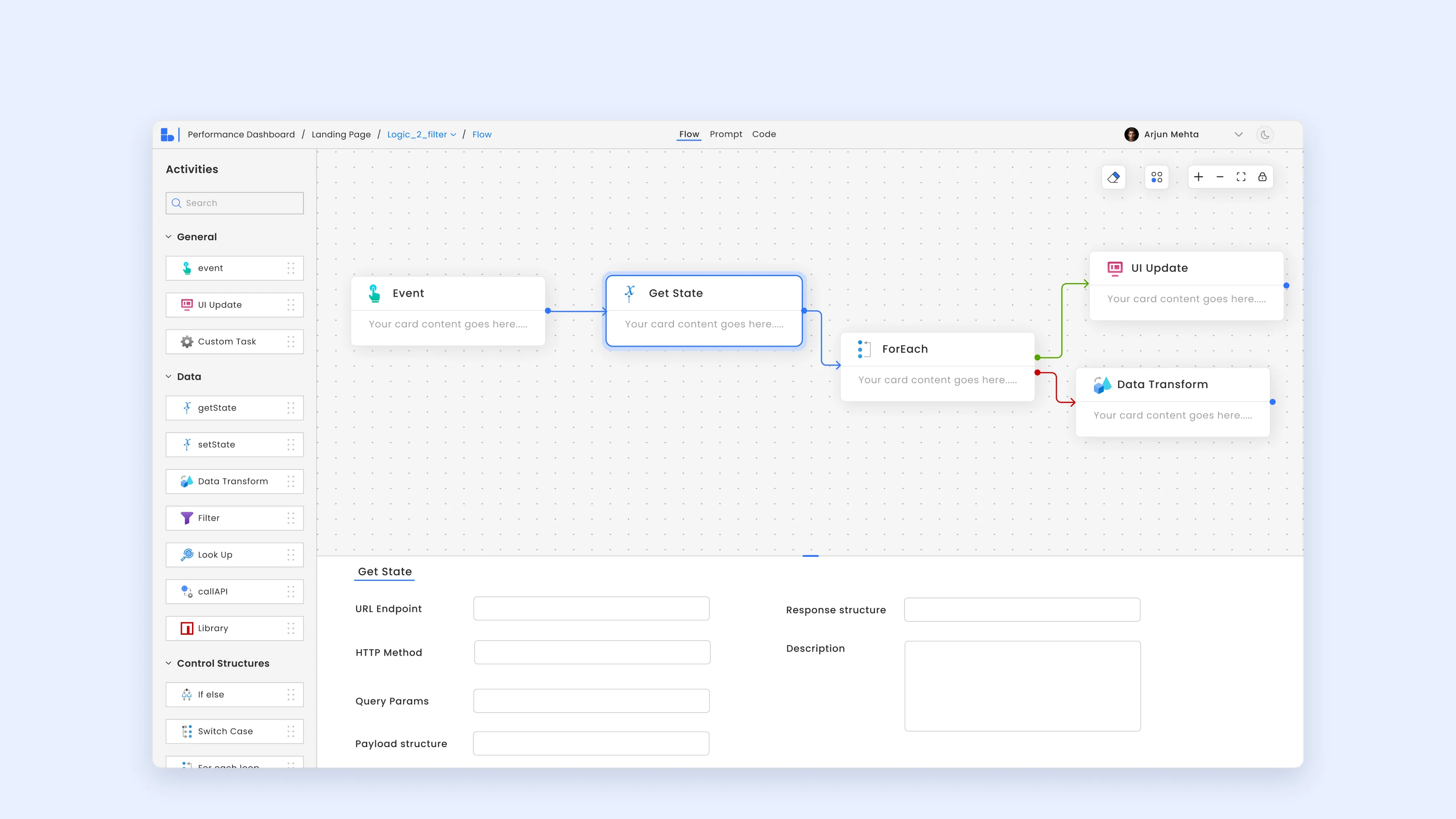The image size is (1456, 819).
Task: Click the event hand icon in sidebar
Action: point(187,268)
